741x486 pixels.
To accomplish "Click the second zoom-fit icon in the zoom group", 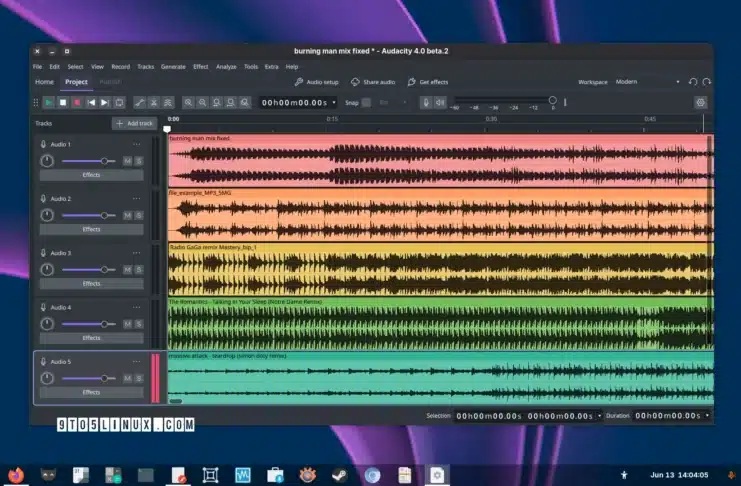I will click(x=231, y=103).
